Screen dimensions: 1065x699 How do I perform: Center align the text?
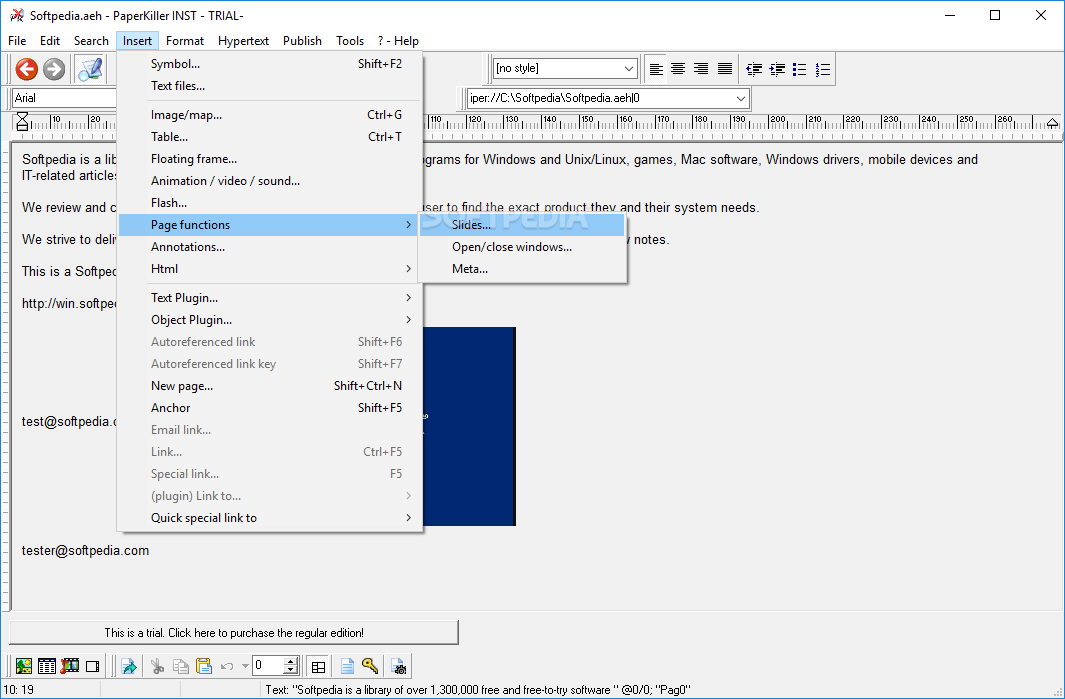(x=678, y=69)
